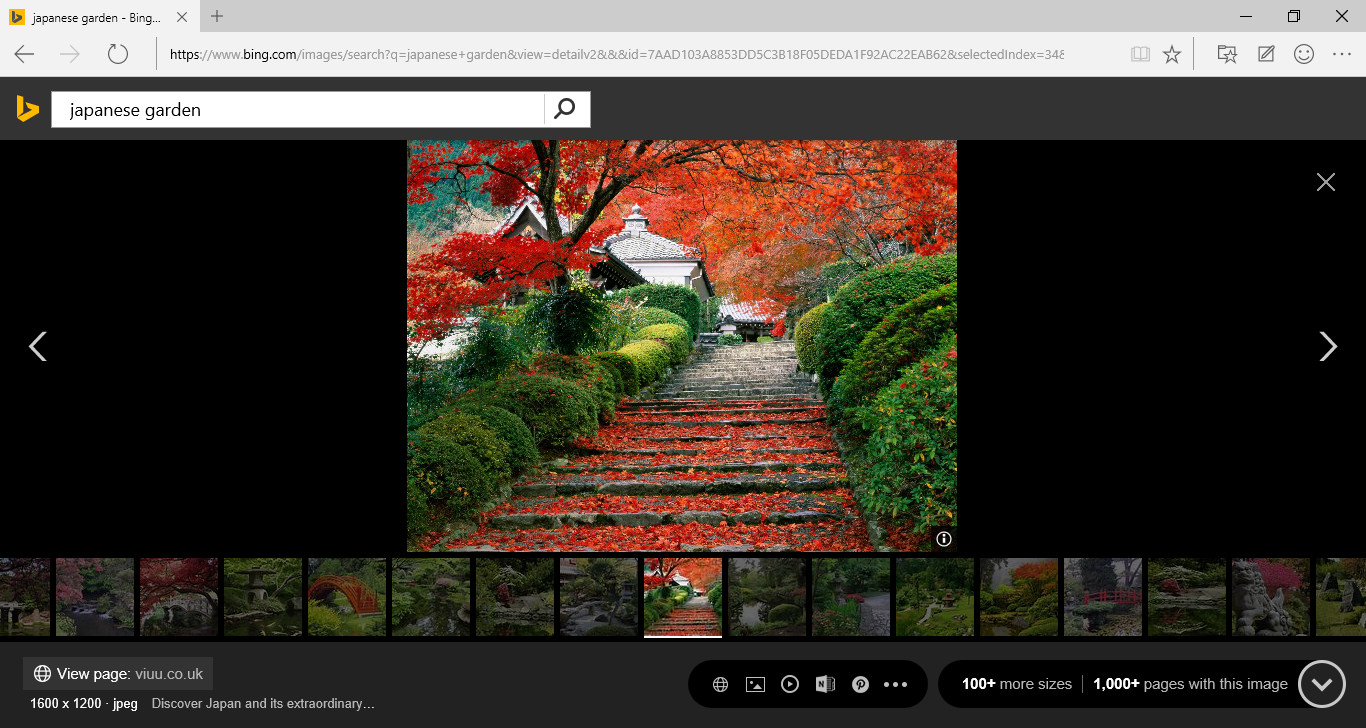Open browser settings and more menu
Image resolution: width=1366 pixels, height=728 pixels.
pyautogui.click(x=1341, y=54)
